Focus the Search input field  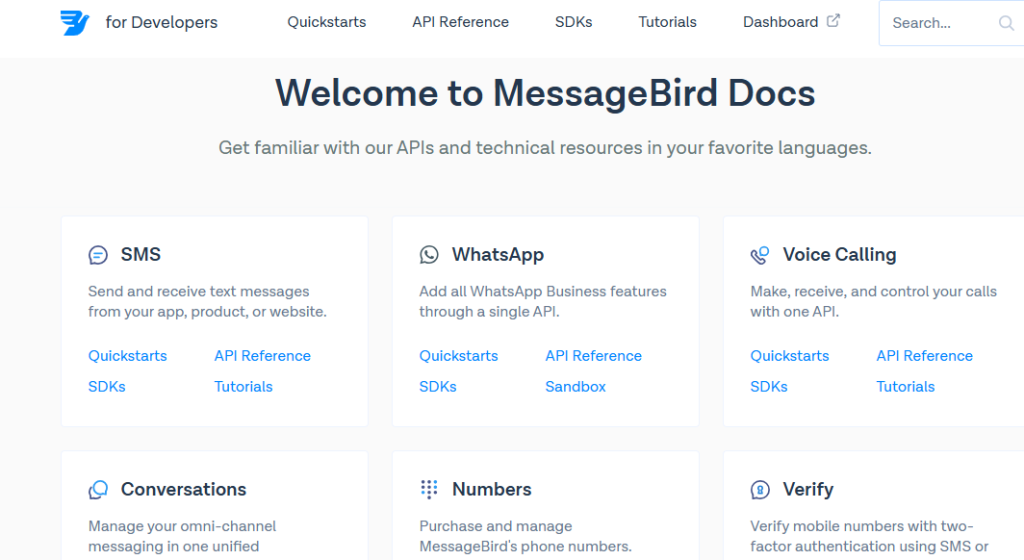(952, 23)
